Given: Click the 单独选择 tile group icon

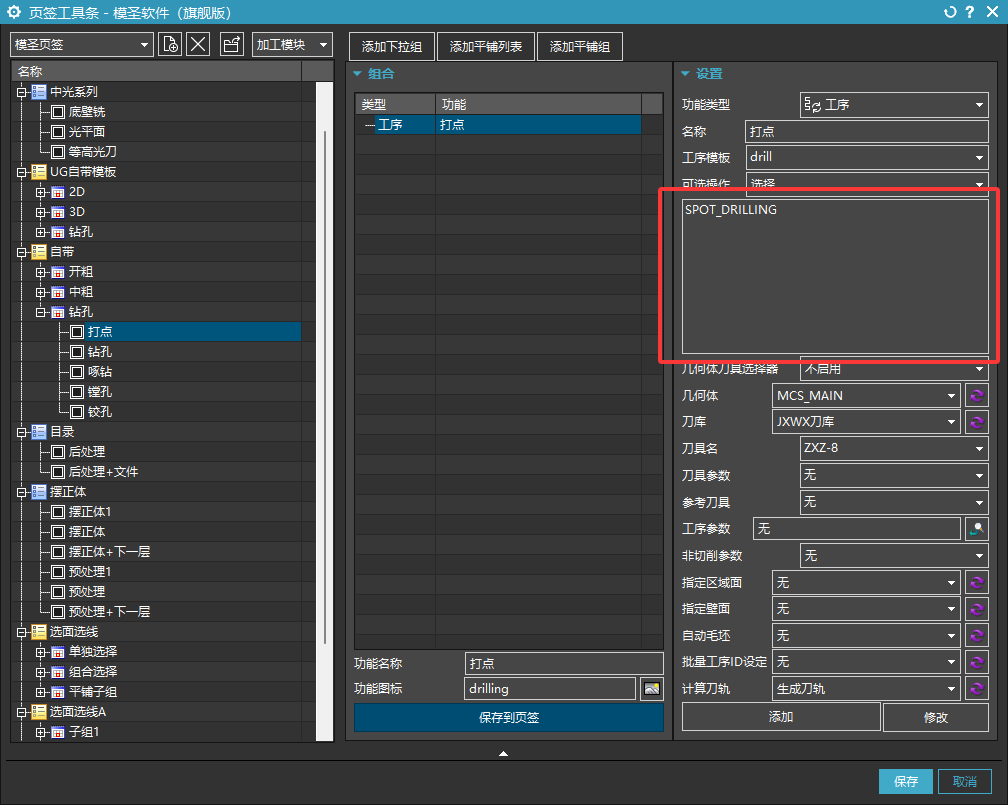Looking at the screenshot, I should [58, 652].
